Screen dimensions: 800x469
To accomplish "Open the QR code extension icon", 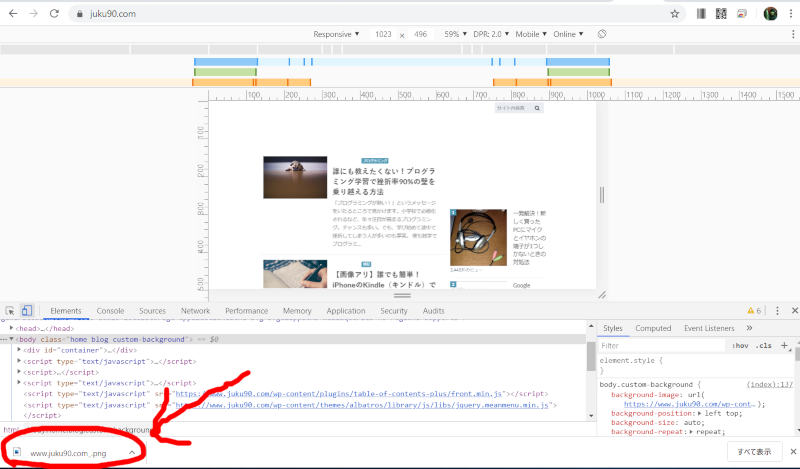I will point(721,14).
